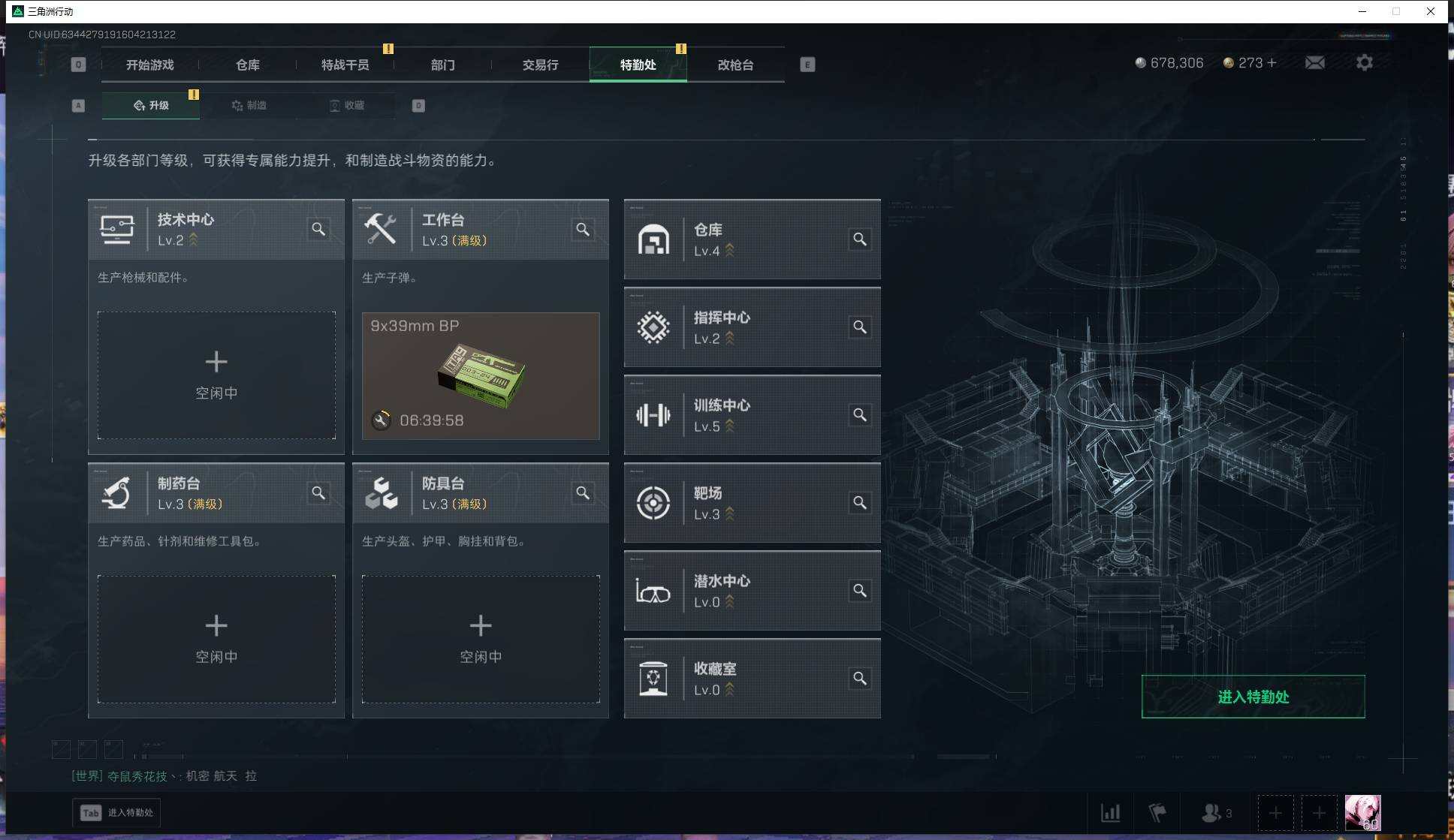1454x840 pixels.
Task: Click 进入特勤处 green button
Action: [x=1253, y=697]
